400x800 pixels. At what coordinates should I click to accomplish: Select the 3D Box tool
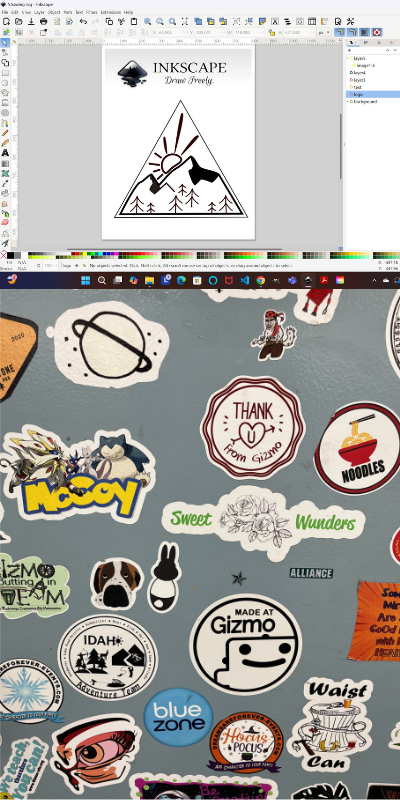tap(5, 103)
